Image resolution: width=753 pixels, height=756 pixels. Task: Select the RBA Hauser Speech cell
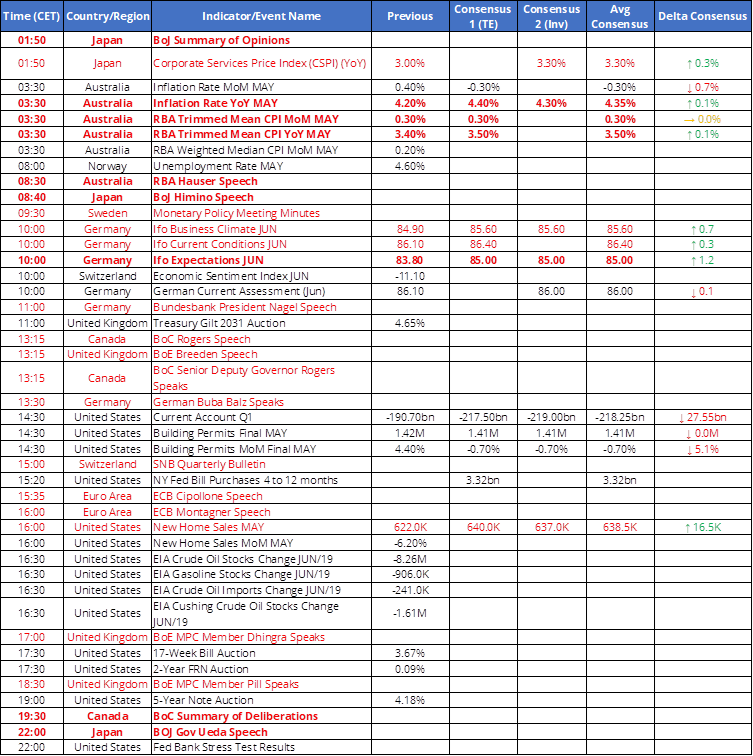[x=261, y=181]
